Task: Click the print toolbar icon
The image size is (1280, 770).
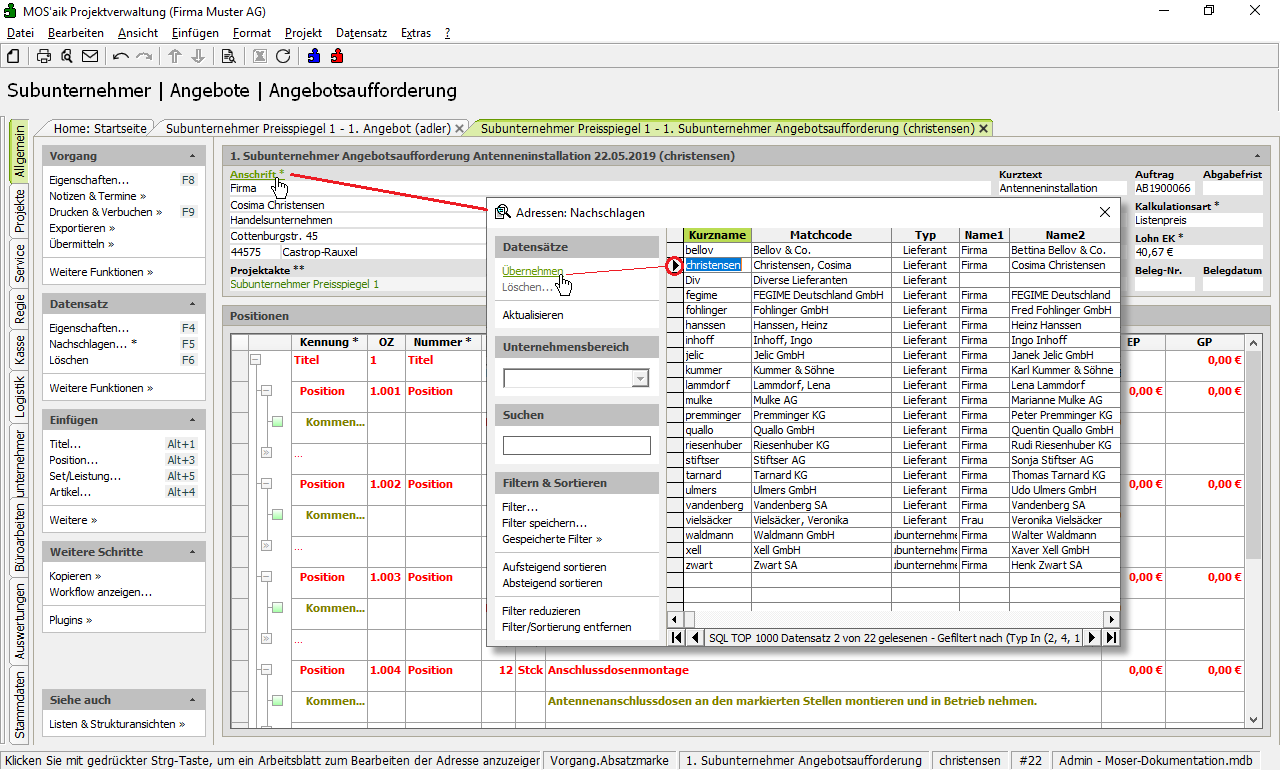Action: (44, 56)
